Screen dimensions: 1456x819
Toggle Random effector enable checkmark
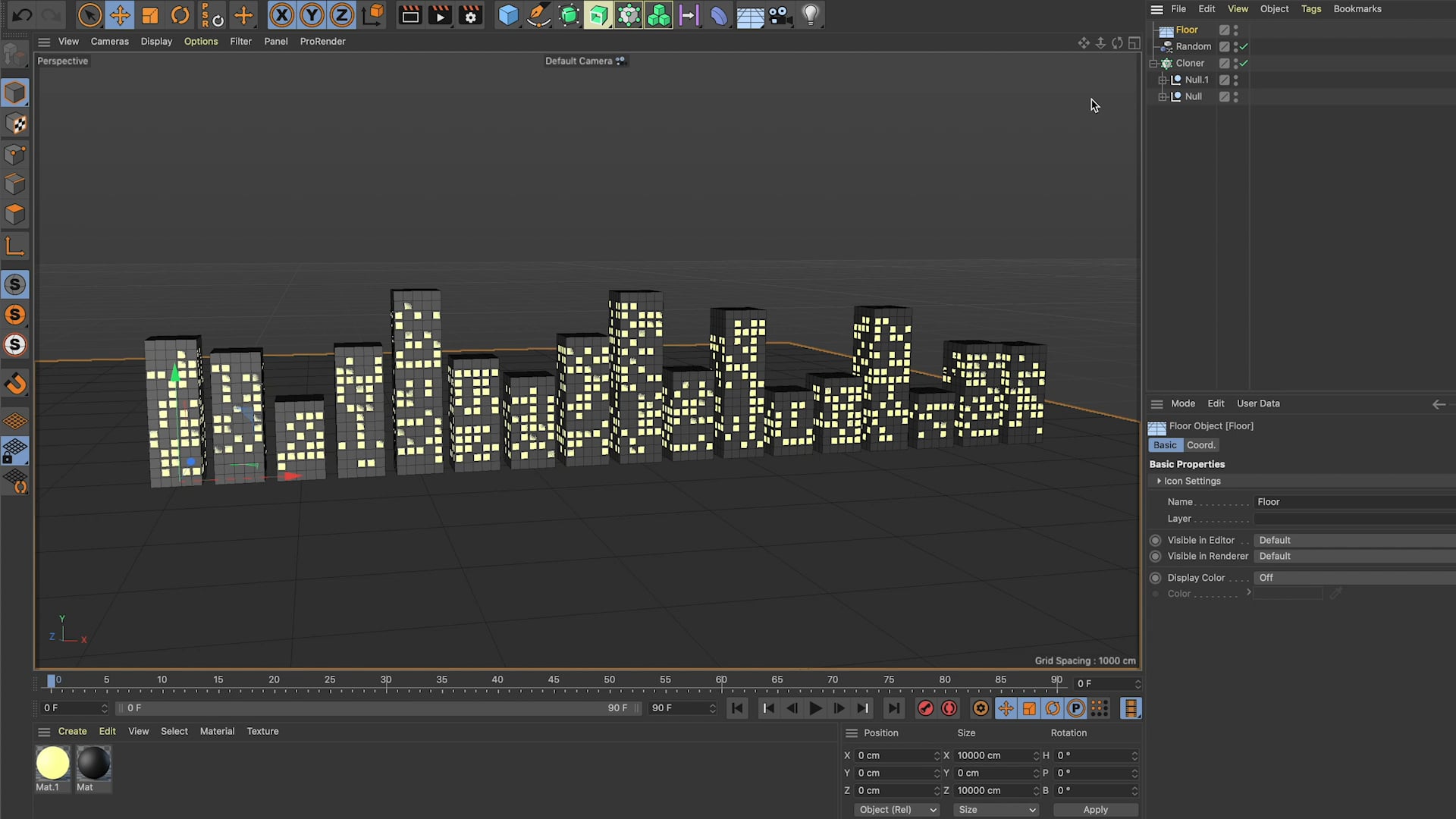[x=1244, y=46]
